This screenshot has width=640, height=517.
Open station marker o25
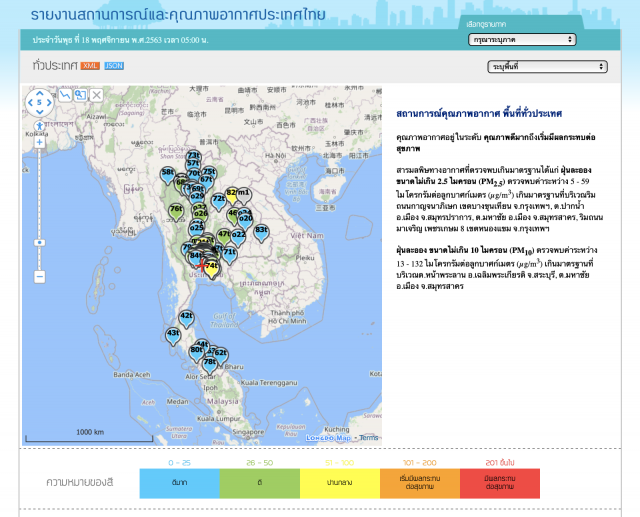pos(196,229)
